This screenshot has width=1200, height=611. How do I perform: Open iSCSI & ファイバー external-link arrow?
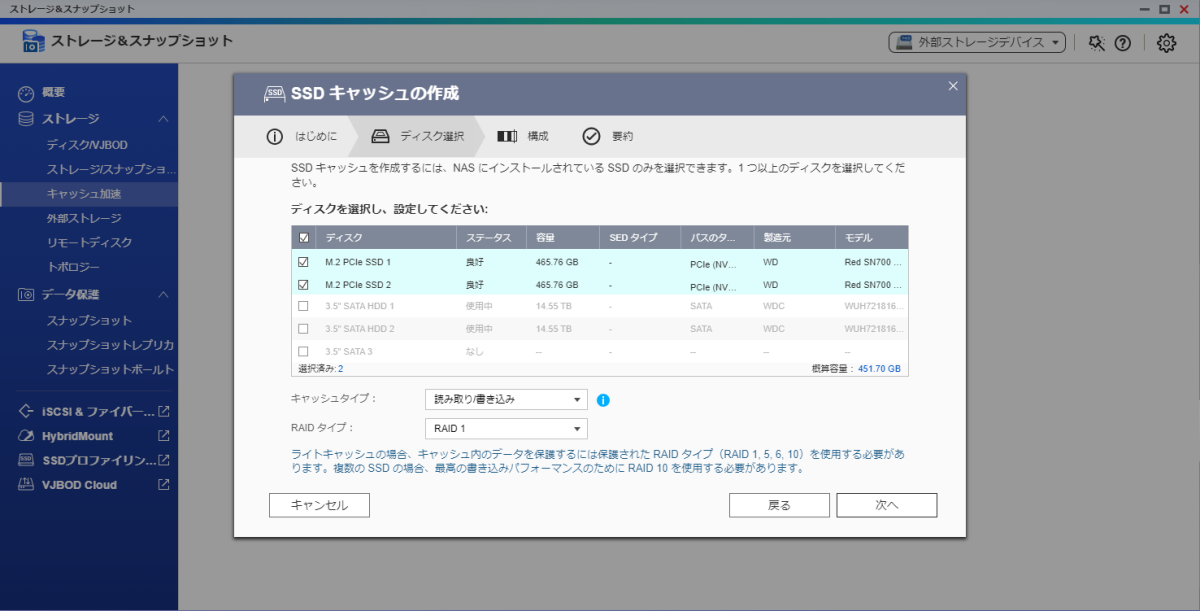coord(164,412)
